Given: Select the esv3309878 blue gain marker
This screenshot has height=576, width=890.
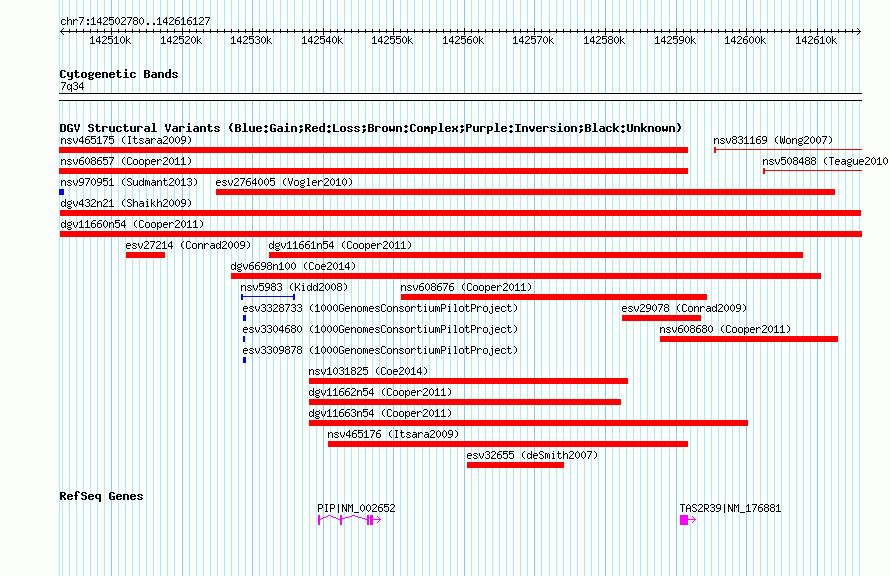Looking at the screenshot, I should coord(244,360).
